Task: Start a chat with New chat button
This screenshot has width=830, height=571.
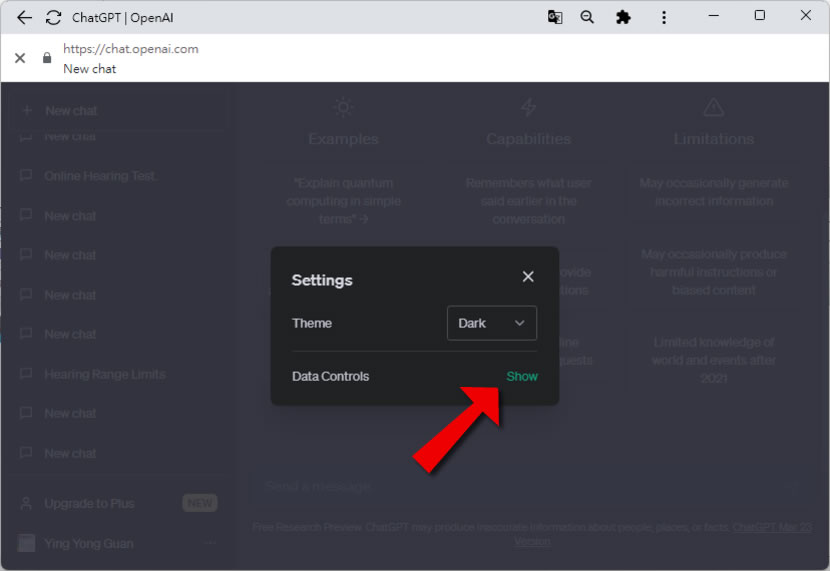Action: point(118,111)
